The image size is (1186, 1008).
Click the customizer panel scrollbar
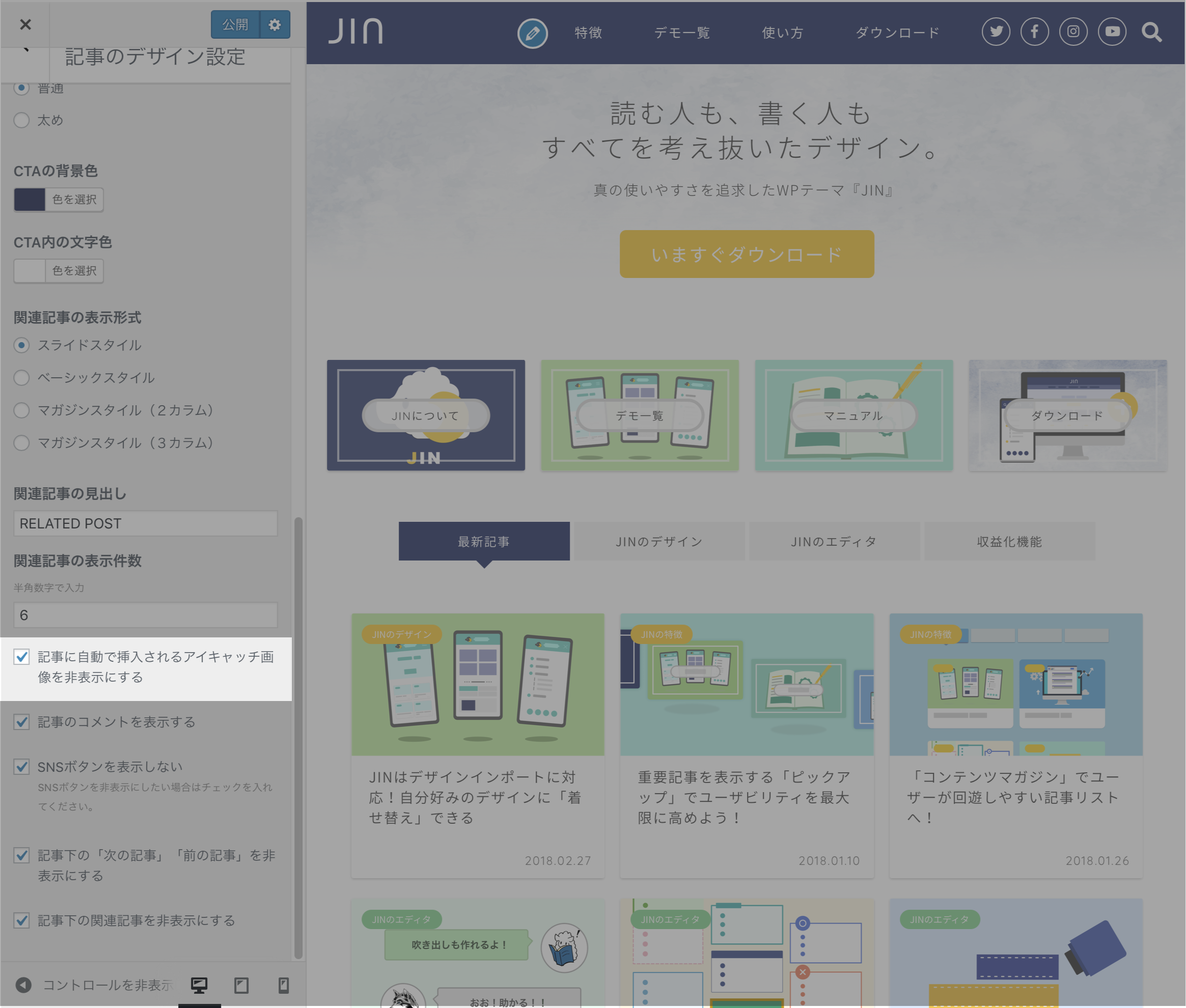298,737
